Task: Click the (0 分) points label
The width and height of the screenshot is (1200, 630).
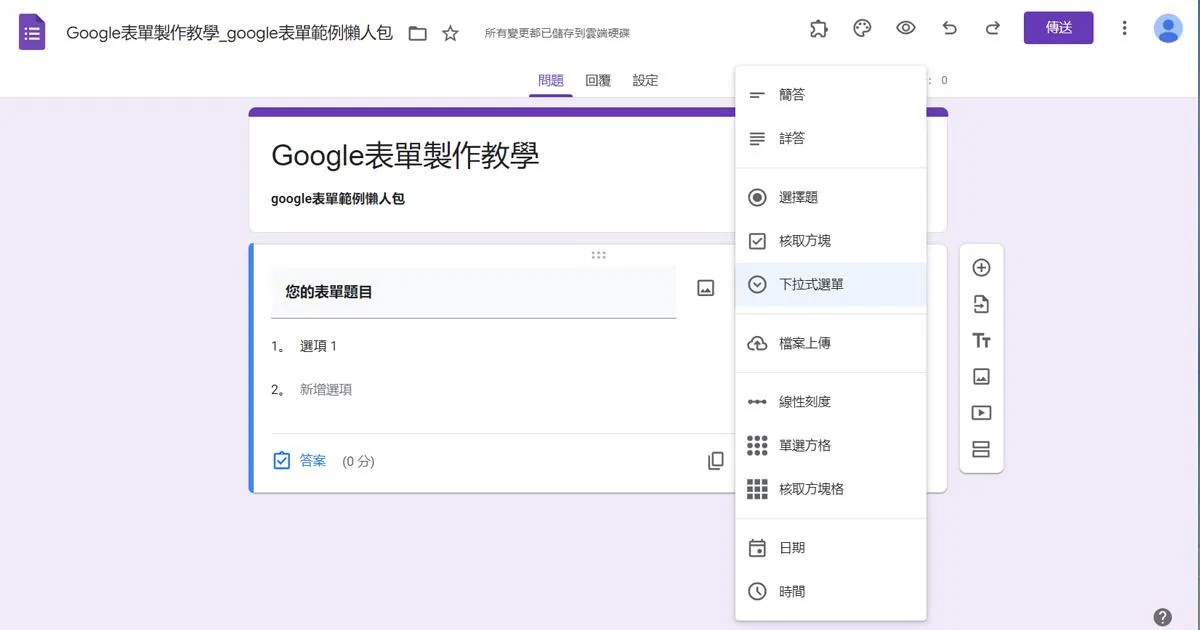Action: pyautogui.click(x=358, y=462)
